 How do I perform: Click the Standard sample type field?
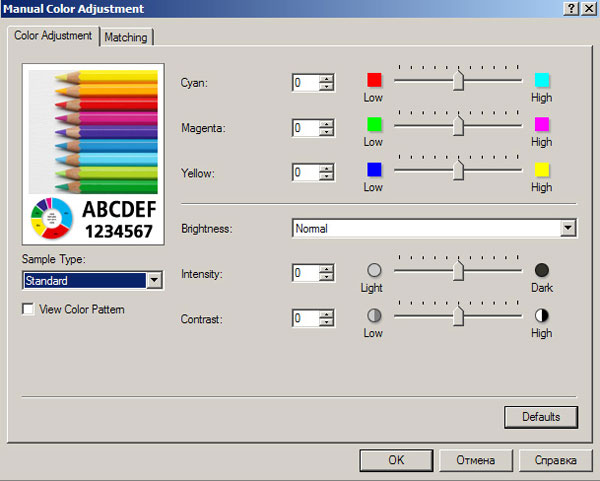tap(85, 280)
